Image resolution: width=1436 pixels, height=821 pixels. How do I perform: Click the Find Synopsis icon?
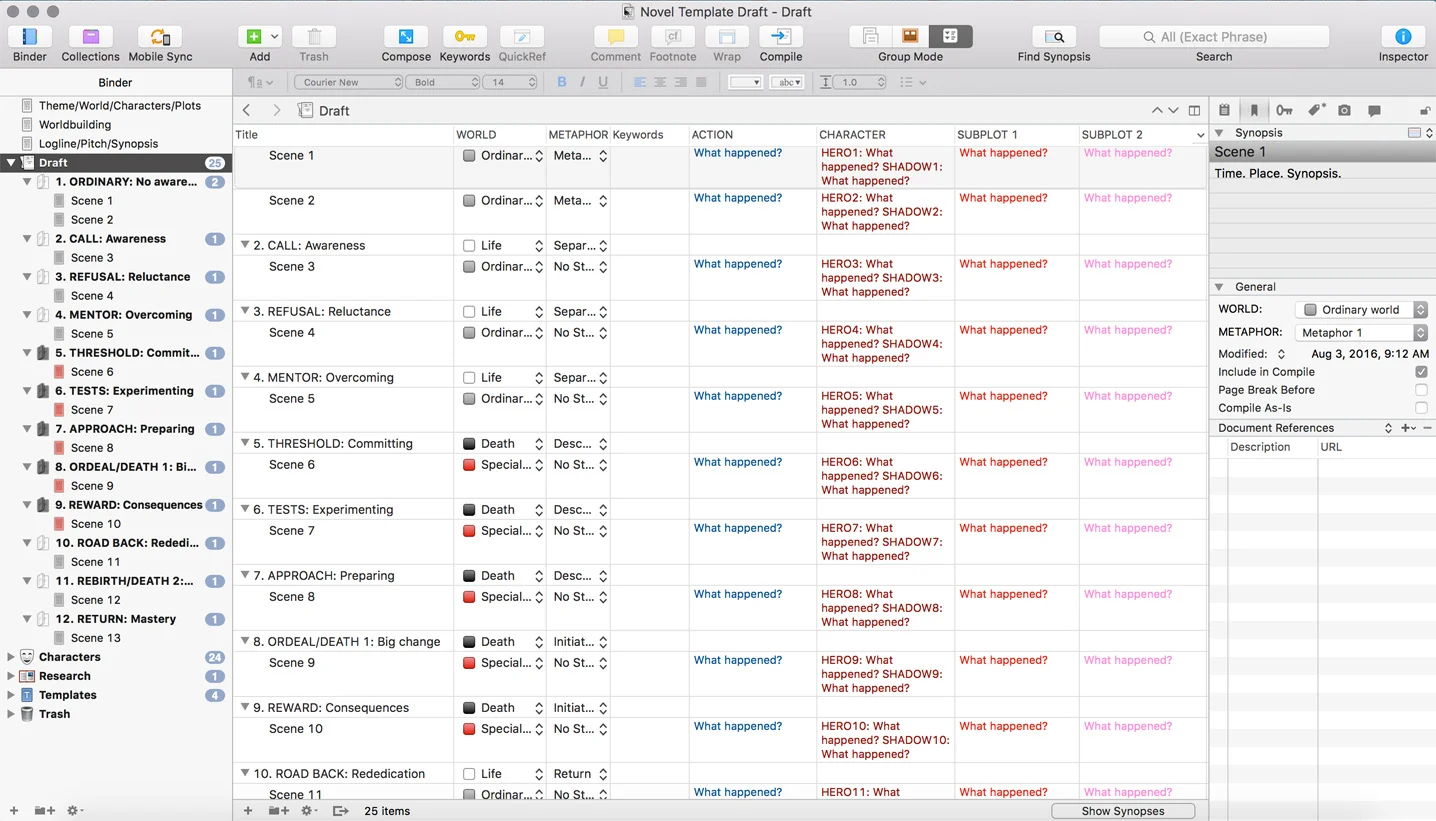tap(1054, 37)
